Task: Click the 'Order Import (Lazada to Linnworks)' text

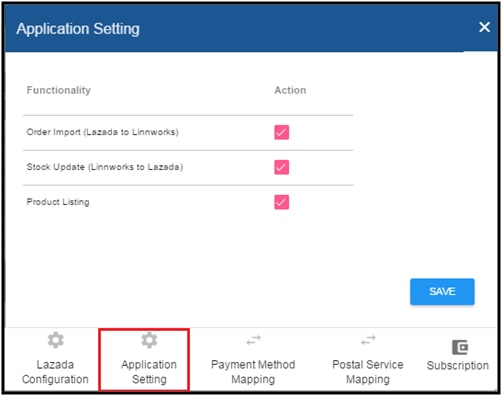Action: (x=103, y=132)
